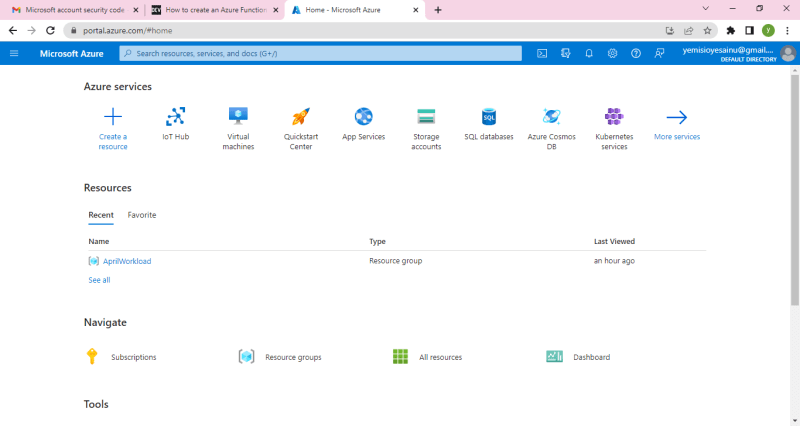Click the scrollbar down arrow
The image size is (800, 426).
(795, 421)
